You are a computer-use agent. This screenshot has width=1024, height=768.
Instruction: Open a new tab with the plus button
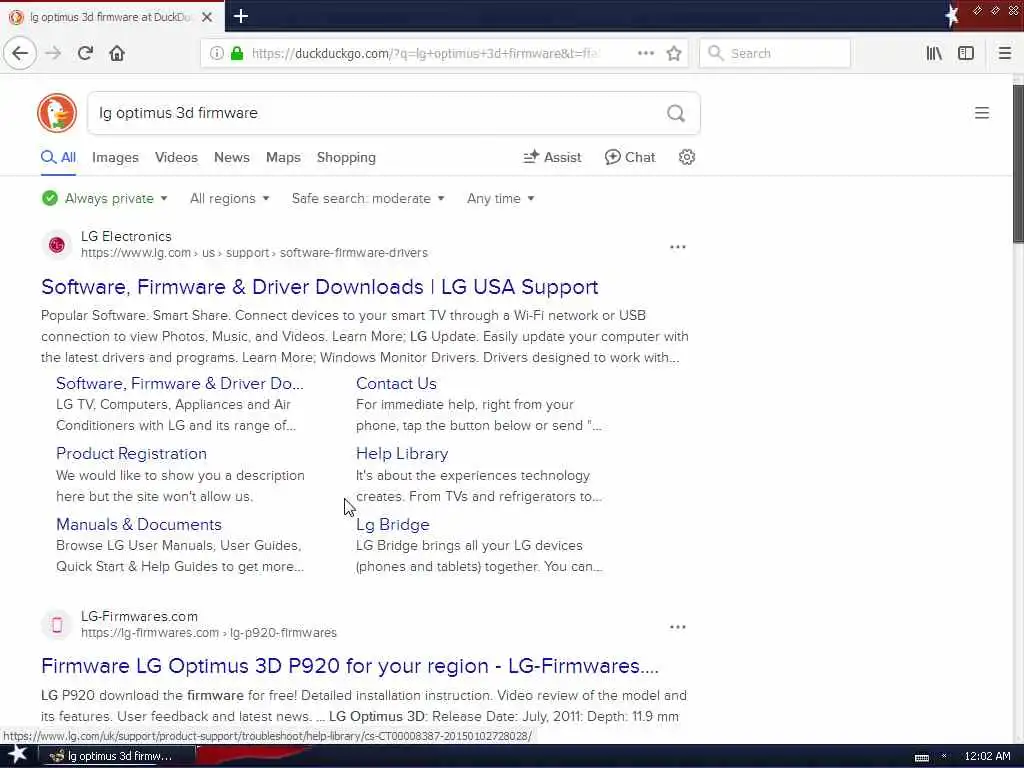[x=241, y=16]
